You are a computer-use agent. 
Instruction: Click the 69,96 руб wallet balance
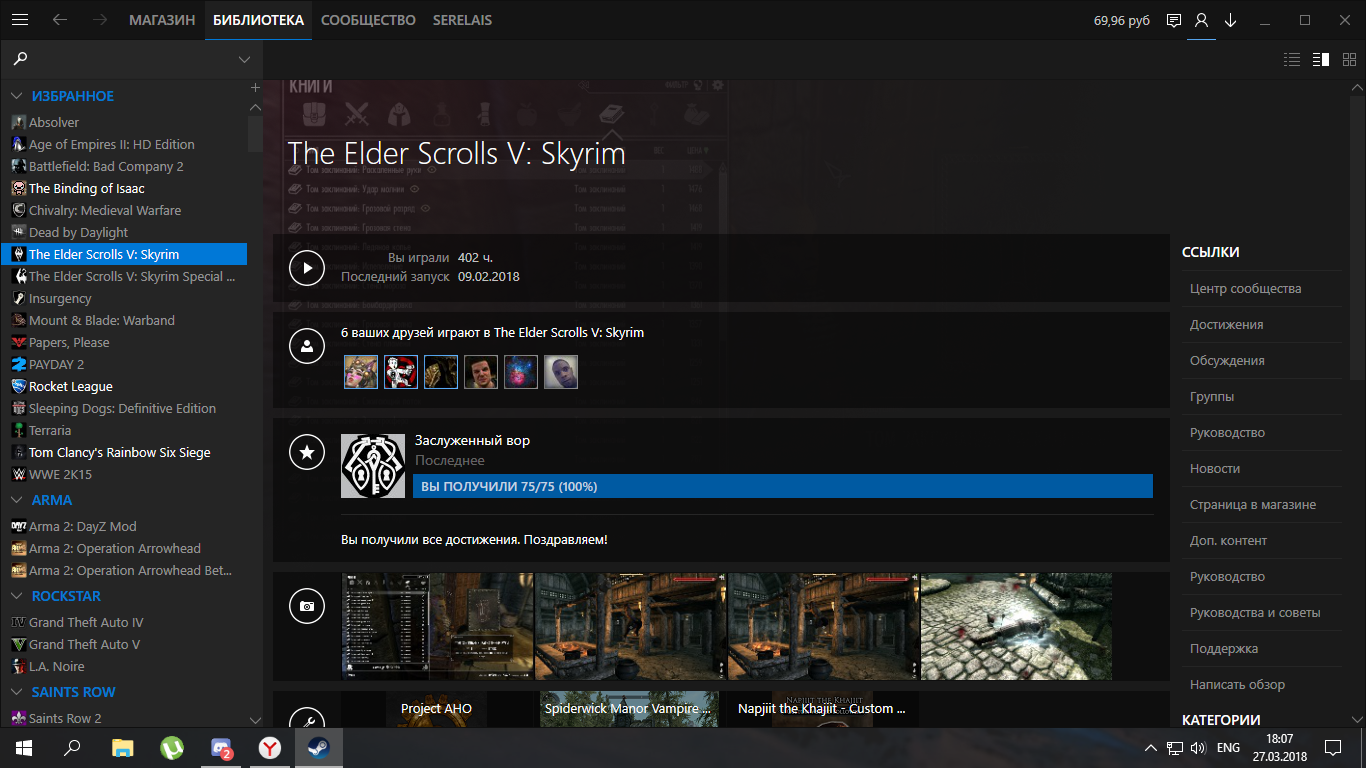click(x=1122, y=20)
